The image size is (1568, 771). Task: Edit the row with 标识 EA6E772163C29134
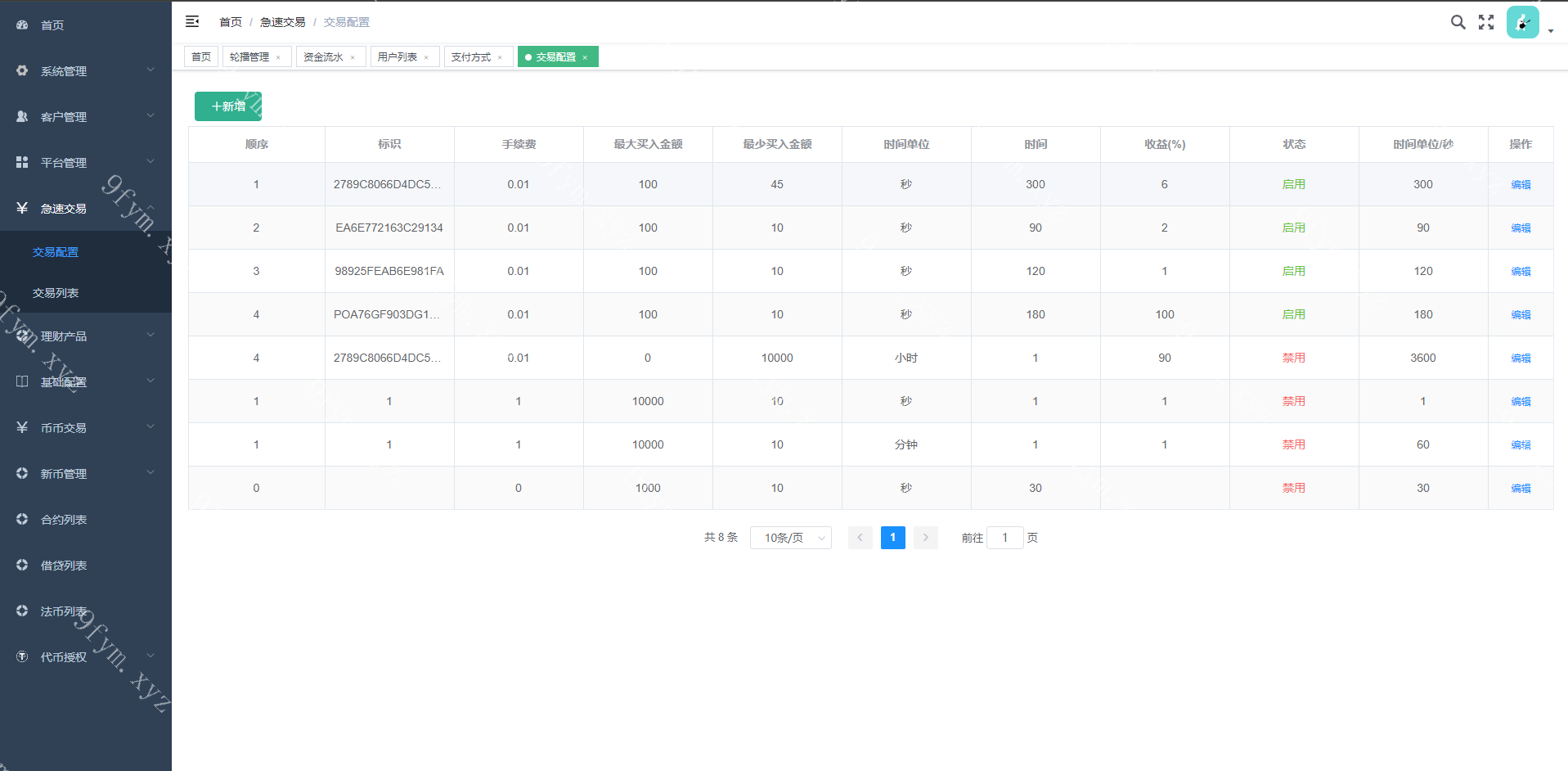[x=1521, y=228]
